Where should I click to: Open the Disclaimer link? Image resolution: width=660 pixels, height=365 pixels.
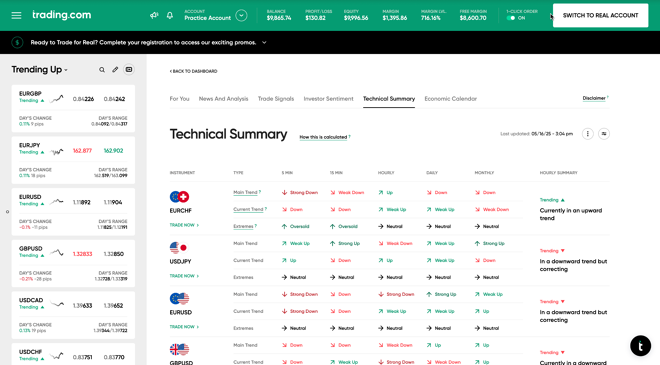point(595,98)
